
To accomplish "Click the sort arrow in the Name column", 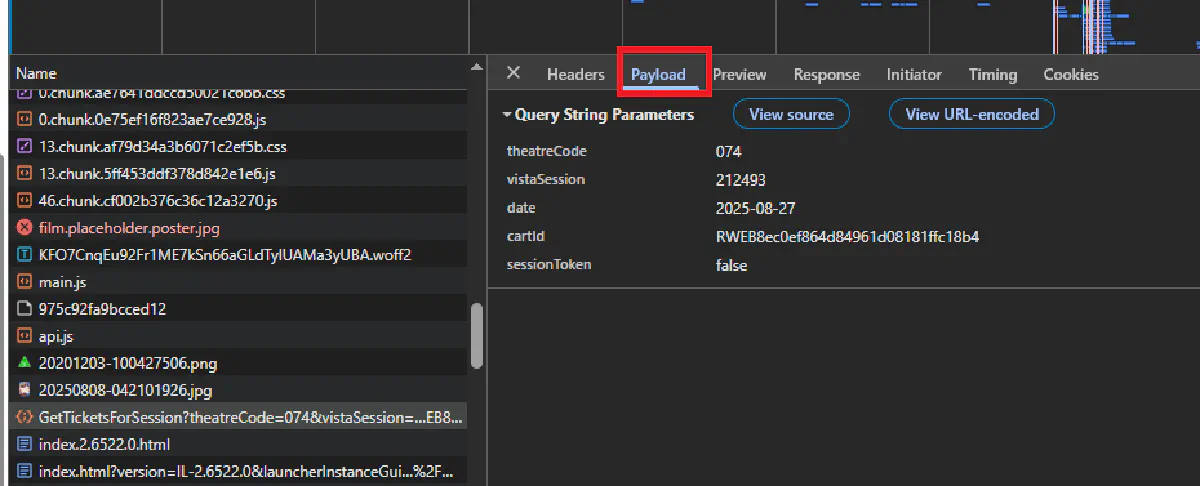I will (x=475, y=68).
